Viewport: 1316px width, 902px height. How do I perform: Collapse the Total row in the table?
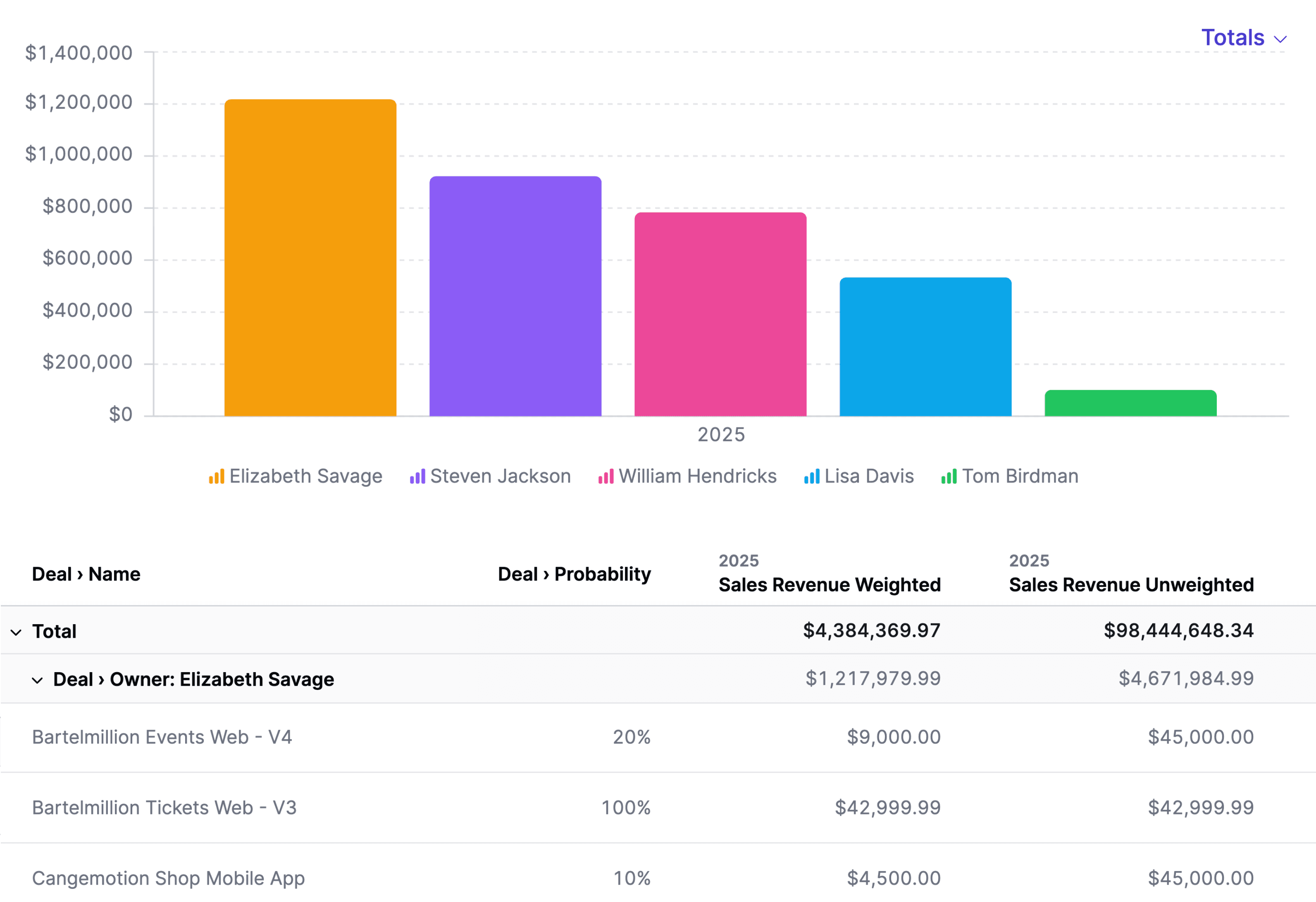[x=15, y=631]
